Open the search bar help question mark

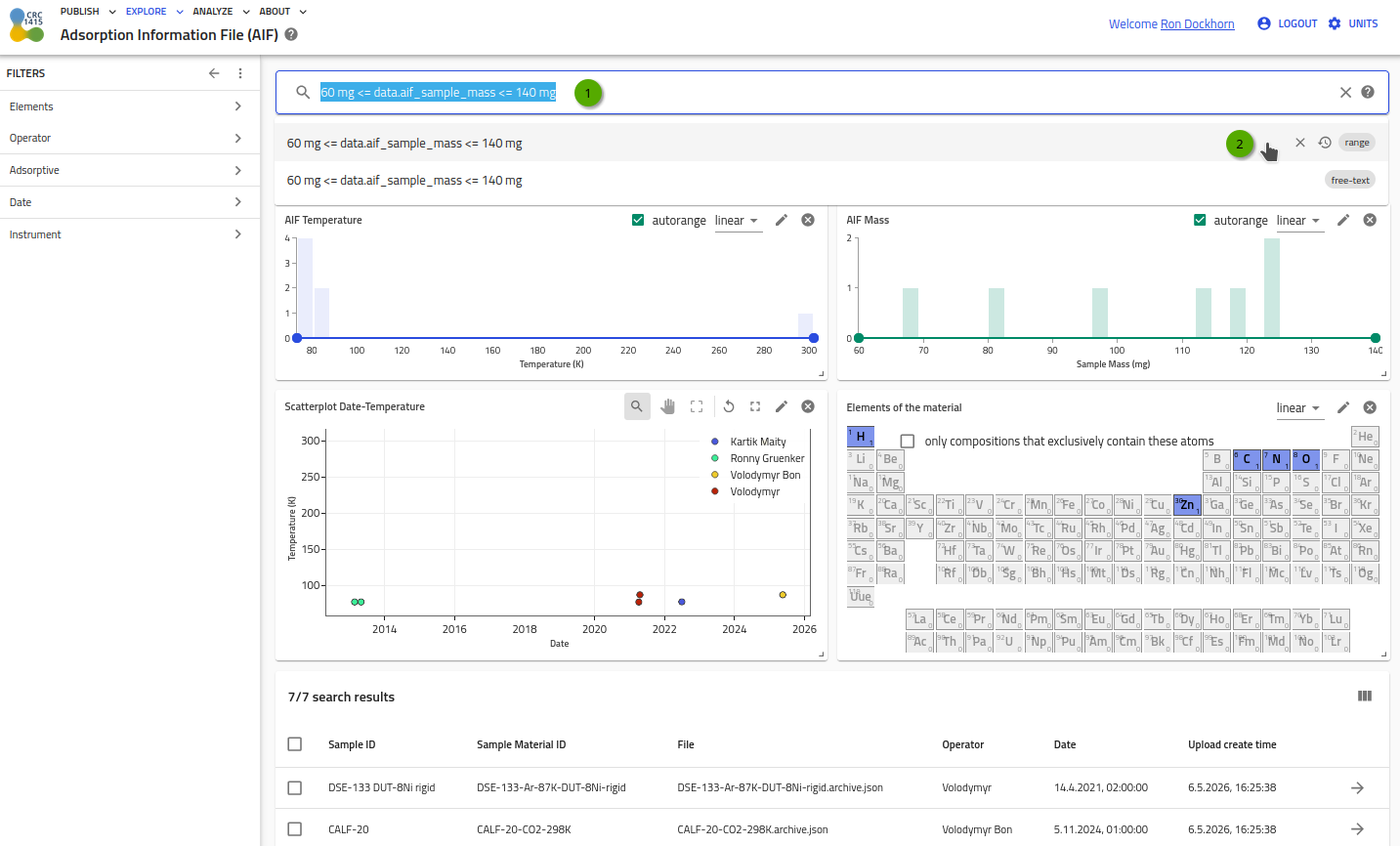[1368, 92]
